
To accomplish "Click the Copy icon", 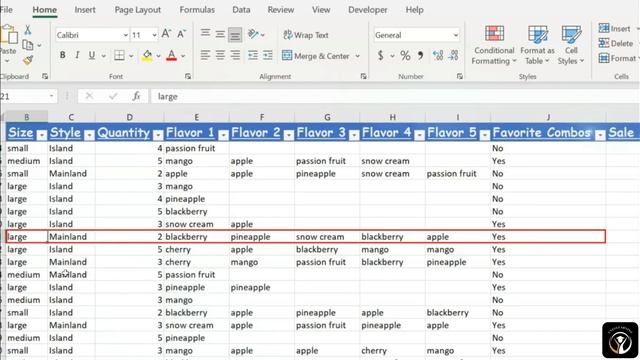I will coord(28,45).
